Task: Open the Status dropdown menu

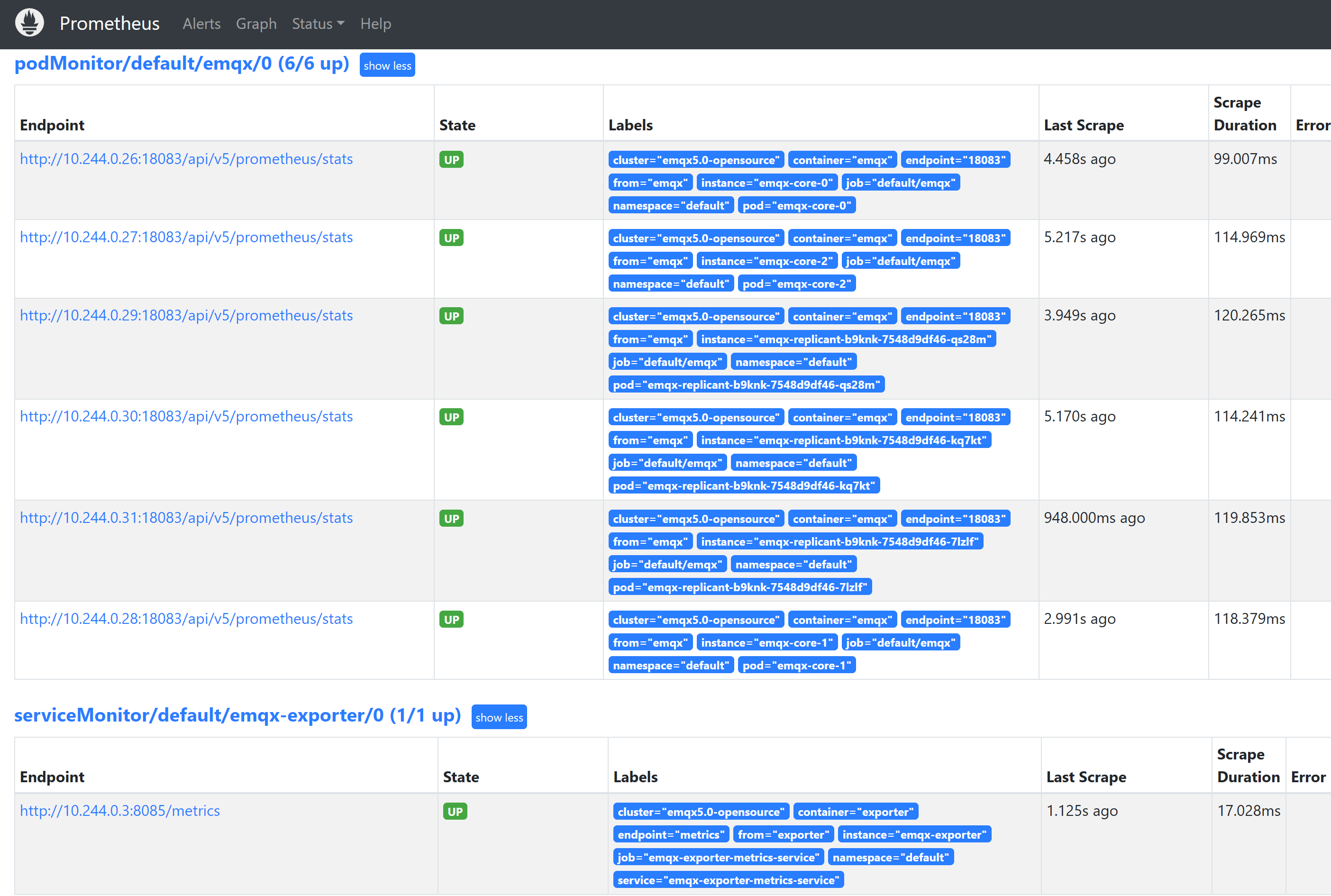Action: point(318,24)
